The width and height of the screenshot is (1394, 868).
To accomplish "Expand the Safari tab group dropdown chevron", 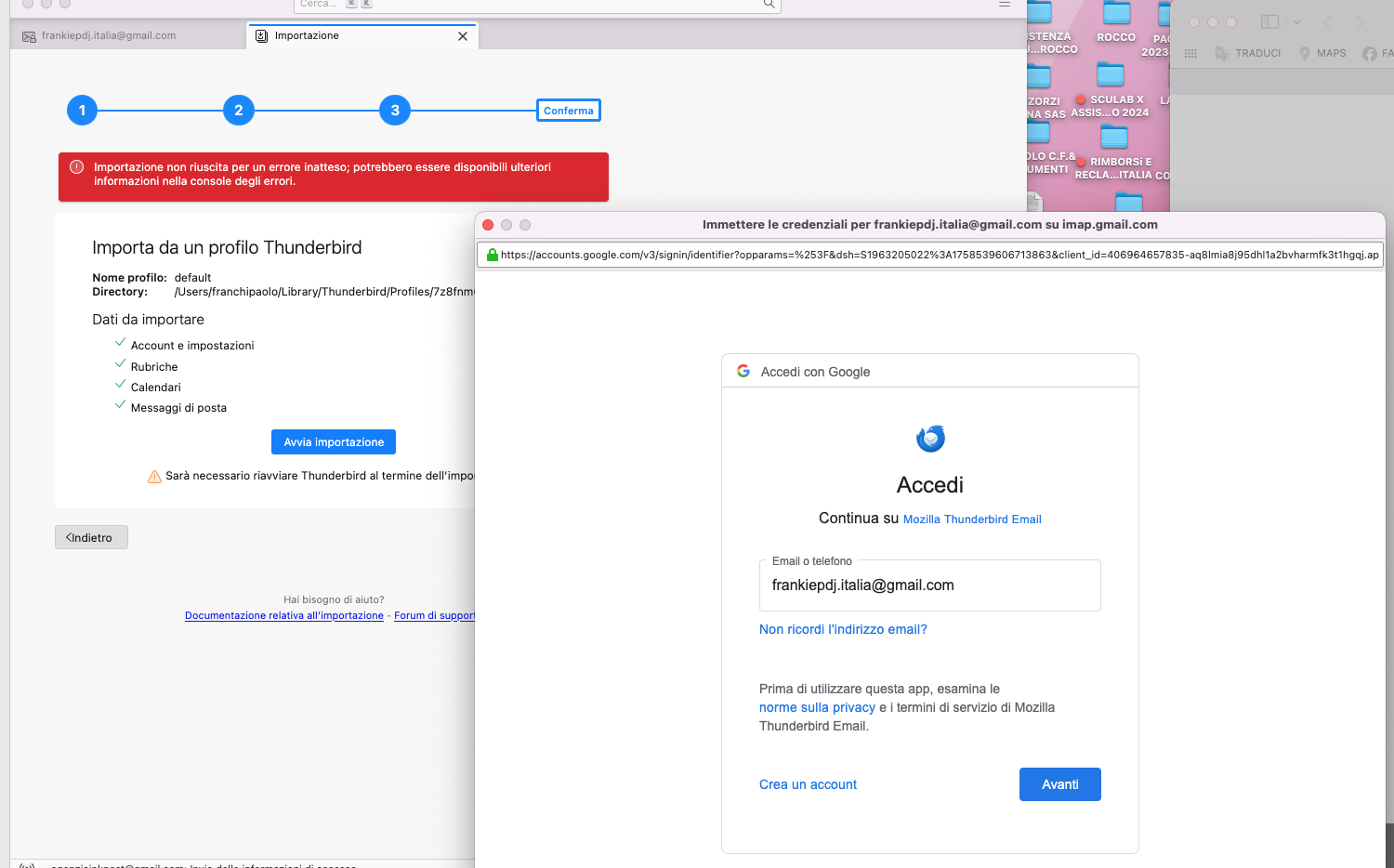I will click(1296, 22).
